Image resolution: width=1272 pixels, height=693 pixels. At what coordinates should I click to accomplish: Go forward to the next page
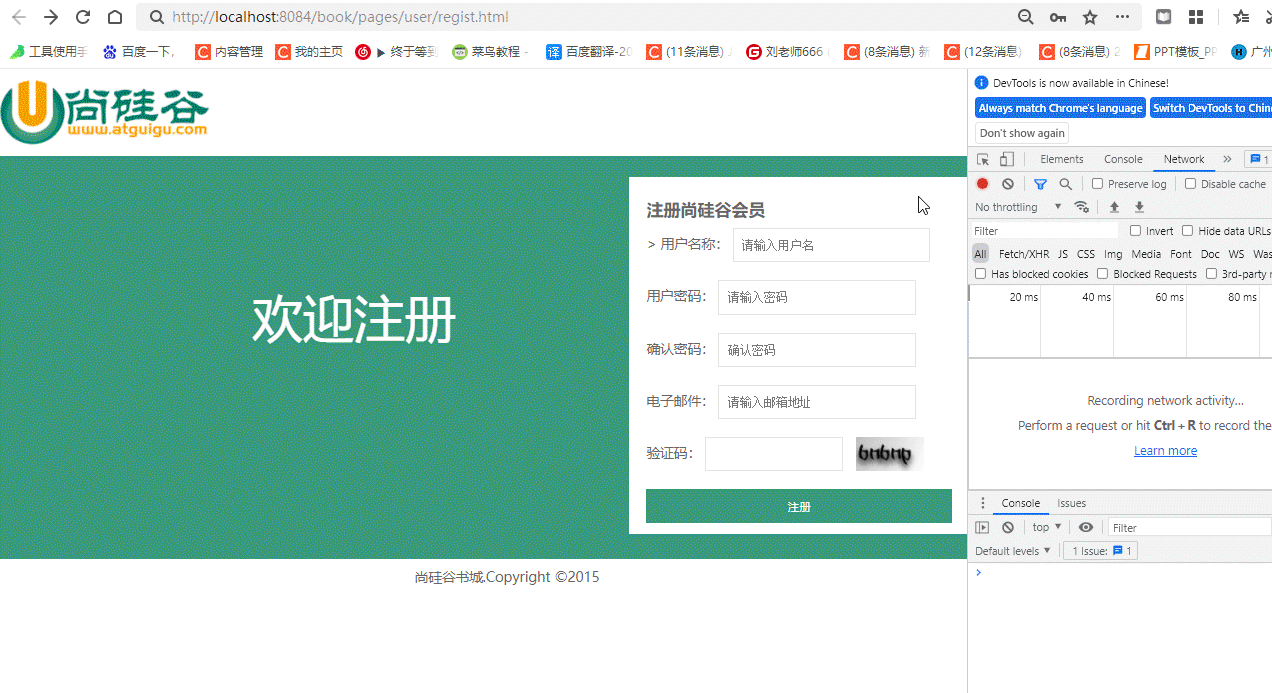[51, 17]
